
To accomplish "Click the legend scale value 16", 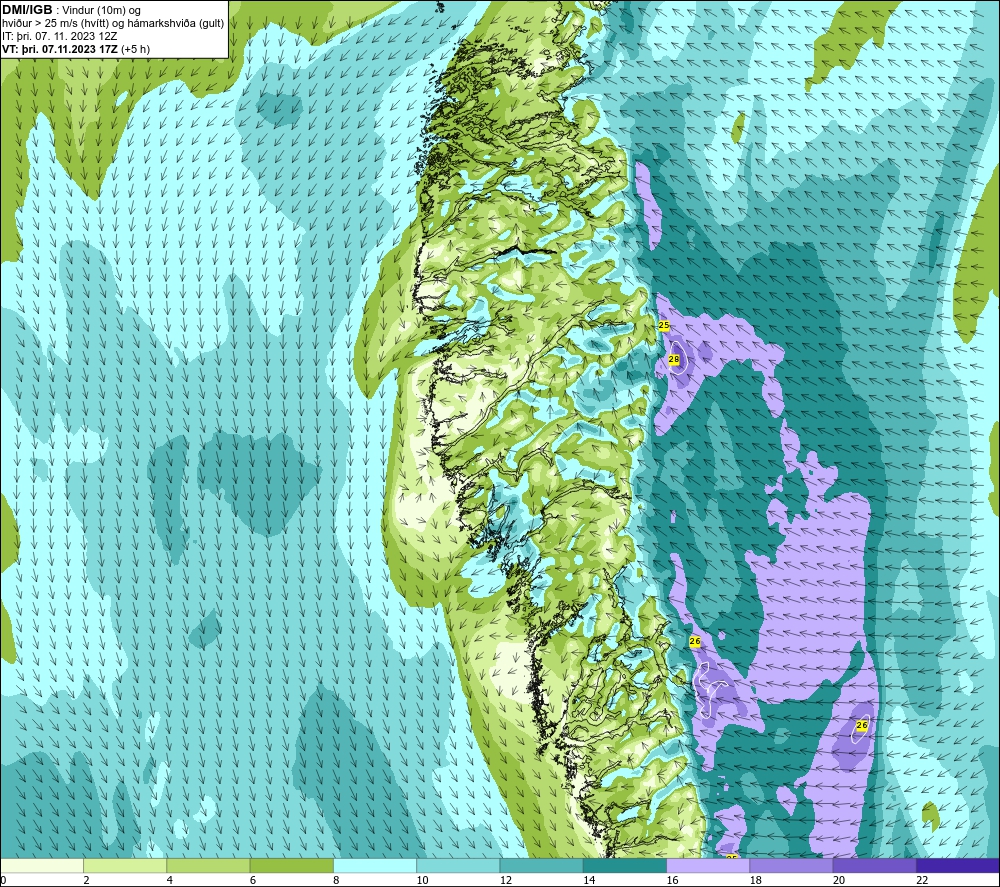I will 672,881.
